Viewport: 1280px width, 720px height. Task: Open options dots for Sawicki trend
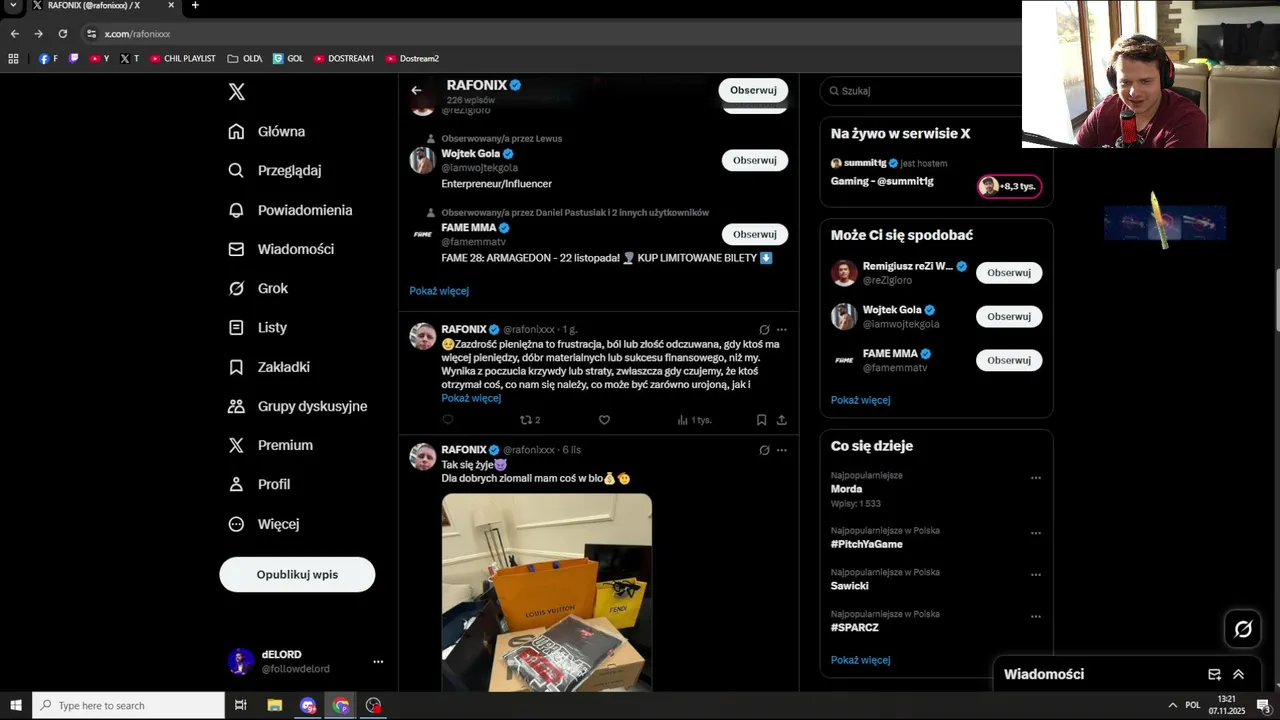[1036, 575]
